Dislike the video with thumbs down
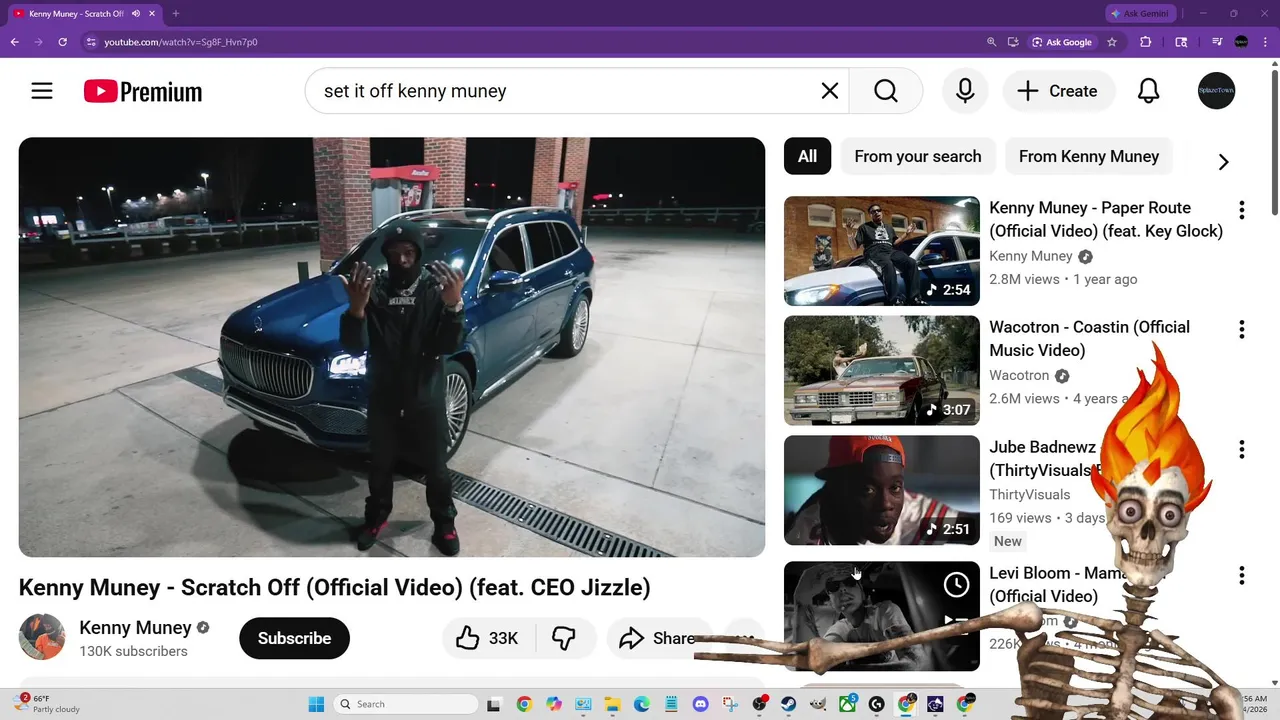This screenshot has width=1280, height=720. [x=564, y=638]
